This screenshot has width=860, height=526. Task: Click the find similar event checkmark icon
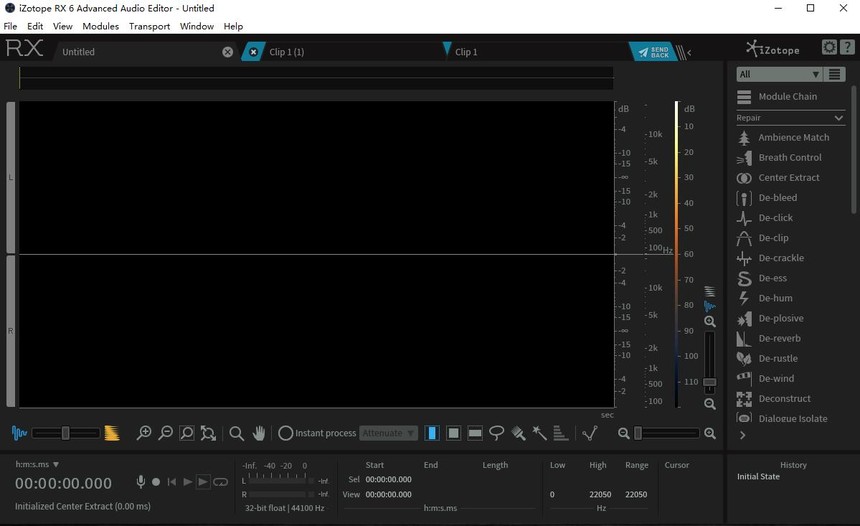click(x=590, y=433)
